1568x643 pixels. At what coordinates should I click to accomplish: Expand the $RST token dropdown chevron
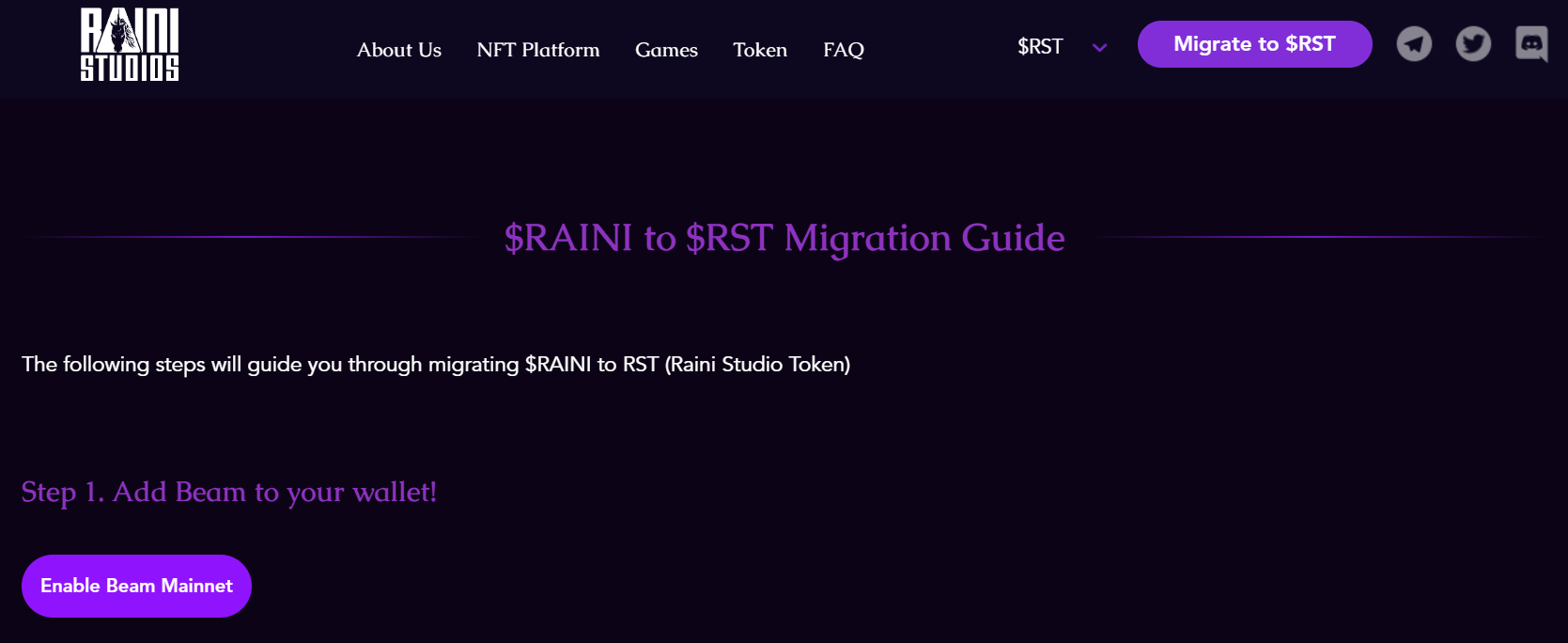1099,48
